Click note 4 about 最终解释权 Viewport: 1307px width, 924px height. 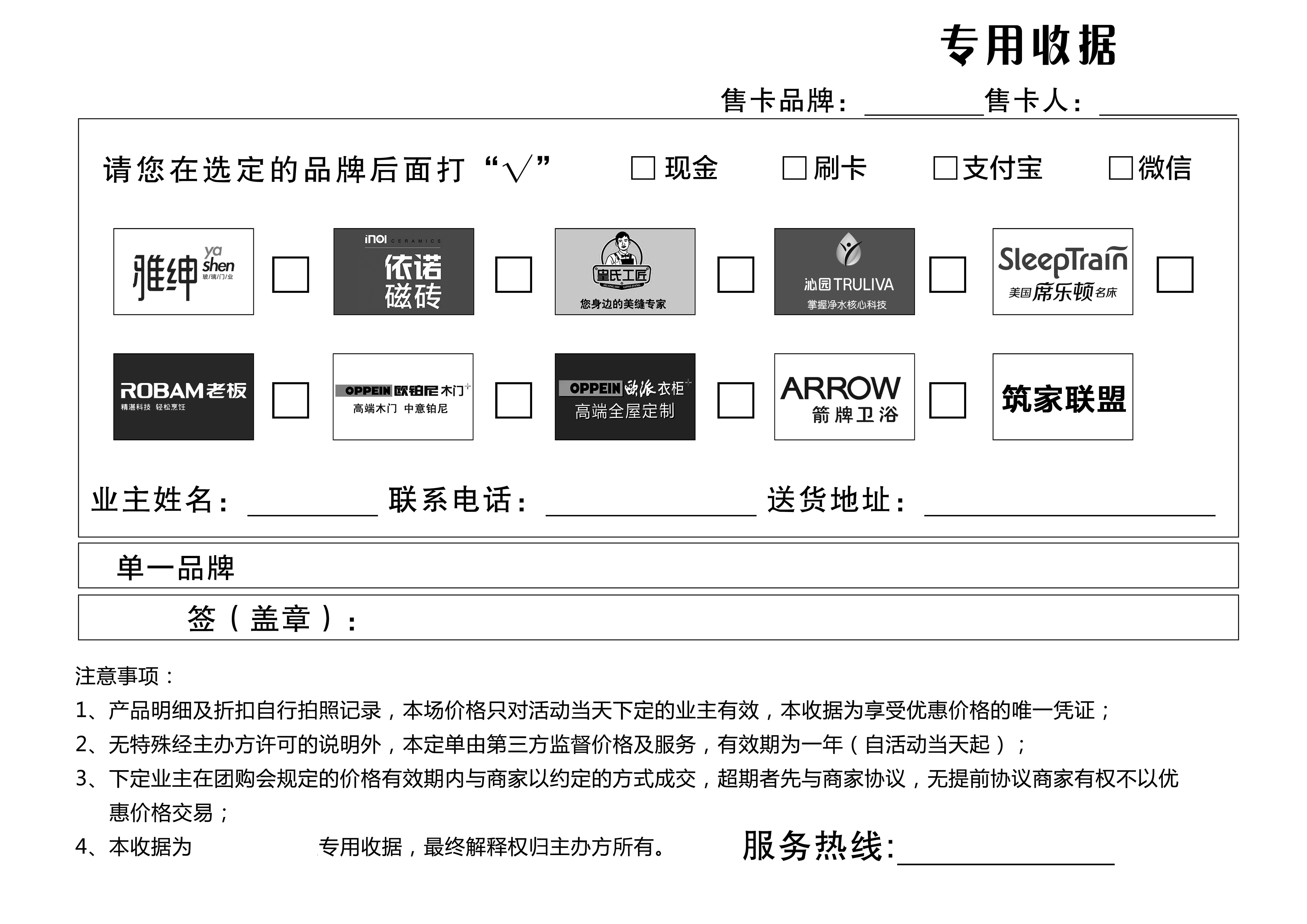point(370,847)
